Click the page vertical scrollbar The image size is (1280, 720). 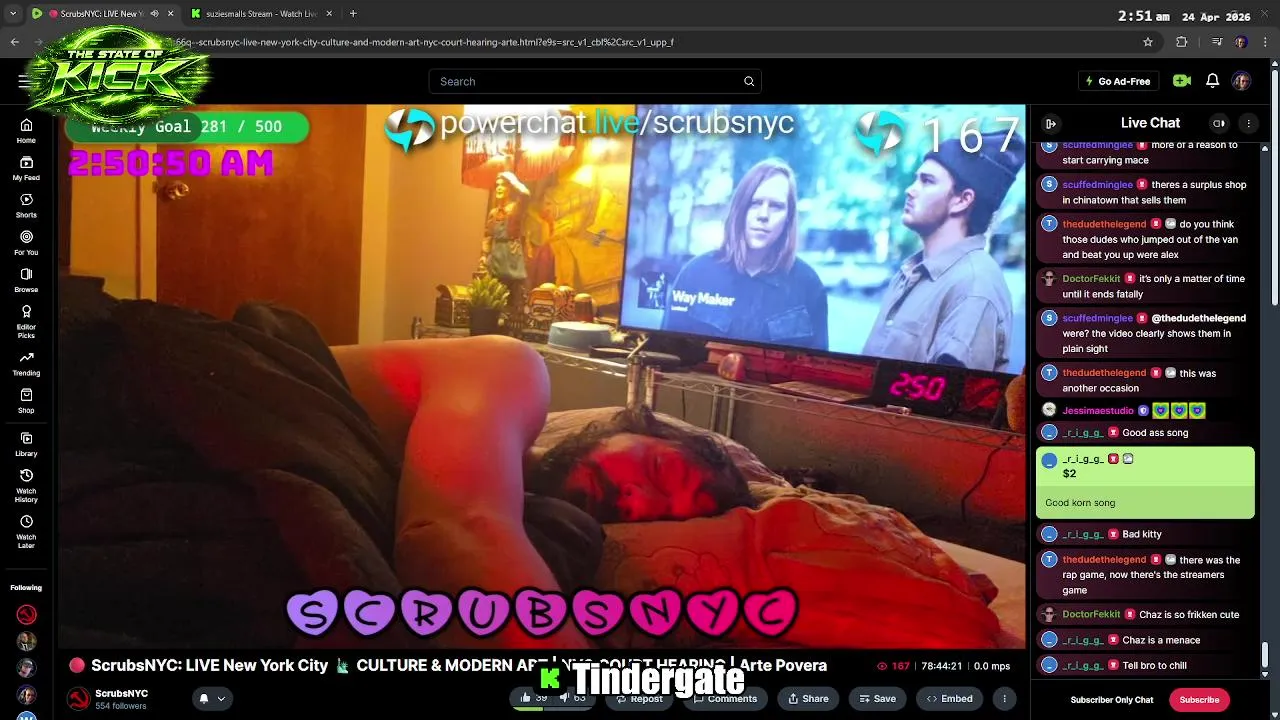coord(1274,185)
